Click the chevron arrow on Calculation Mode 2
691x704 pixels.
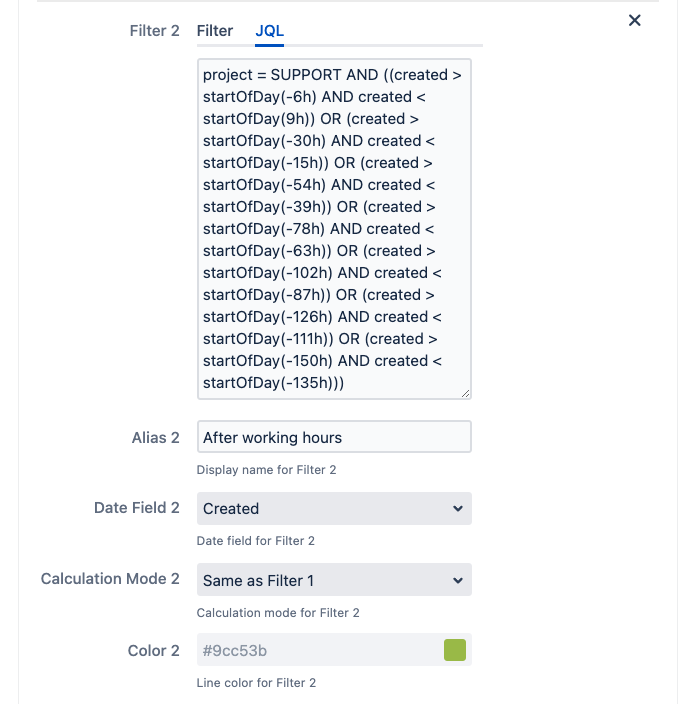click(x=458, y=580)
